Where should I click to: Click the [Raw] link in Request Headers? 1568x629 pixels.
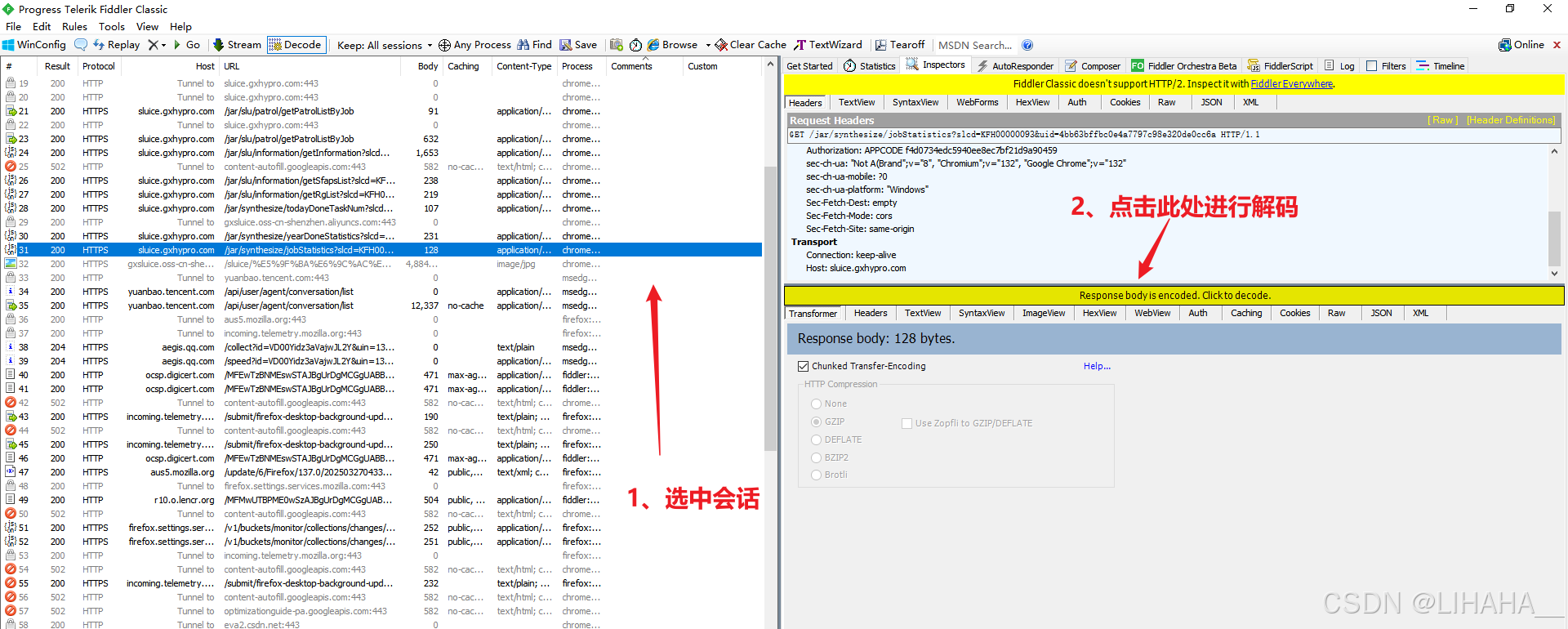1442,120
